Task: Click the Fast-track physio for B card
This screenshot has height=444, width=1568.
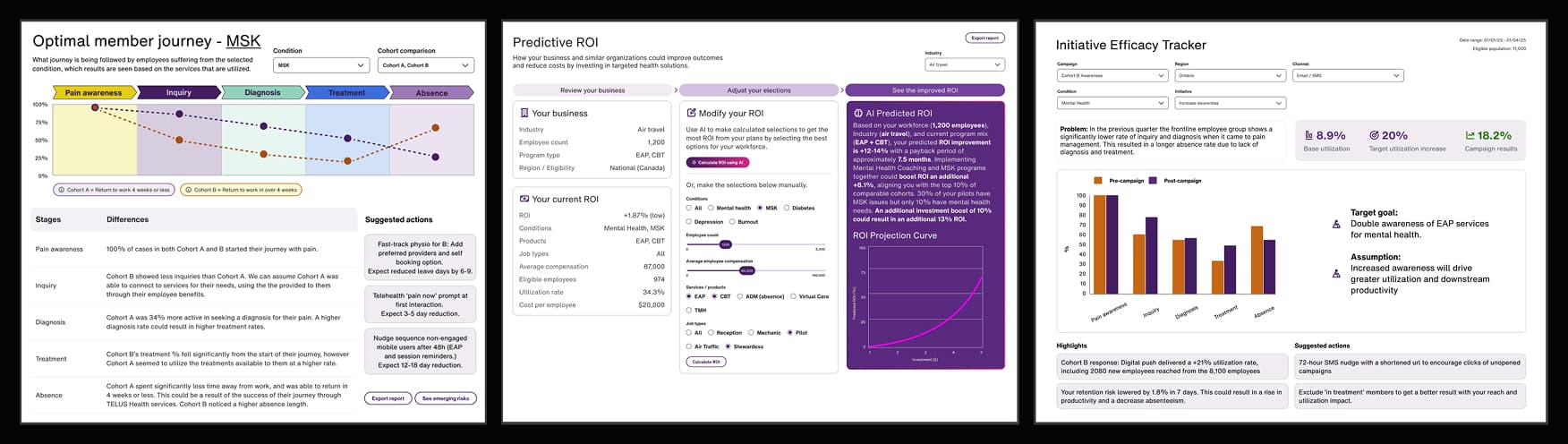Action: click(x=420, y=258)
